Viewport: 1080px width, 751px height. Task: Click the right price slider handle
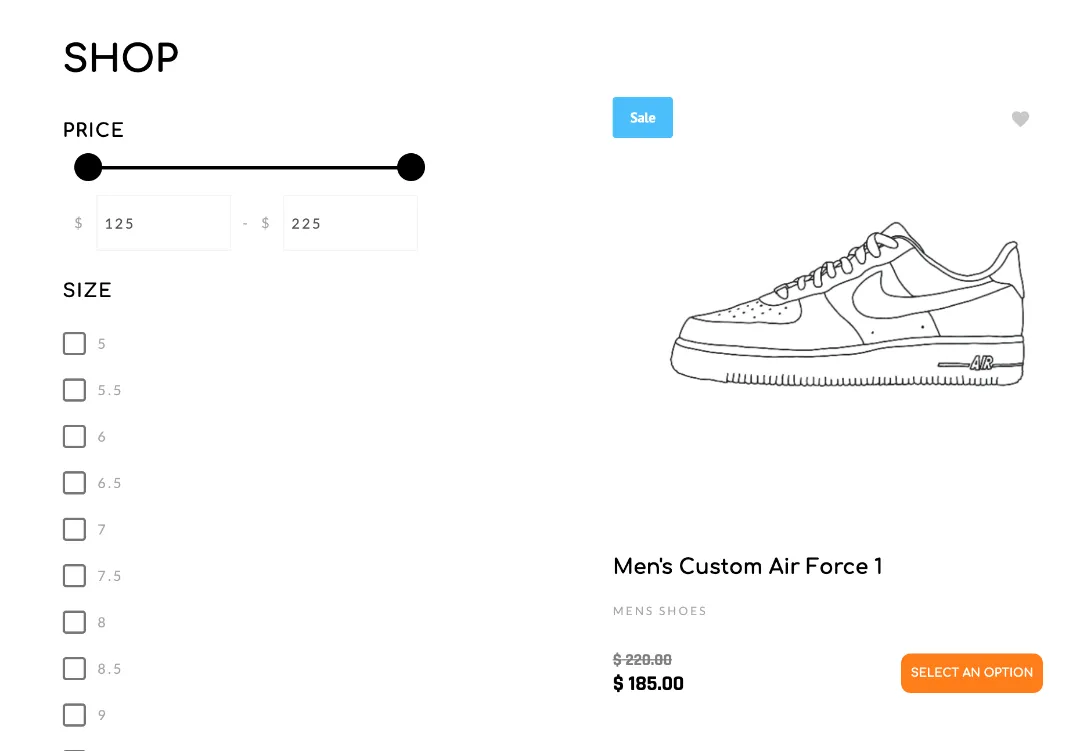(x=411, y=167)
